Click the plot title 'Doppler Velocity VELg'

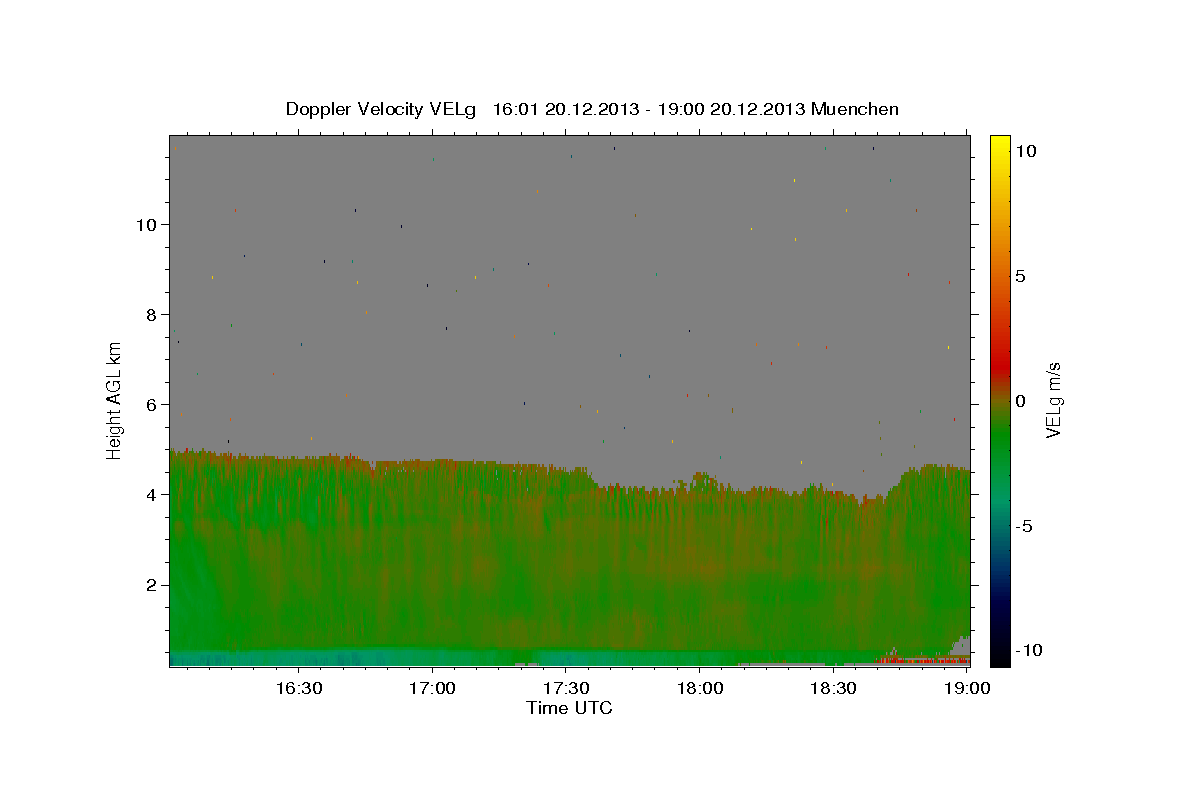point(382,109)
